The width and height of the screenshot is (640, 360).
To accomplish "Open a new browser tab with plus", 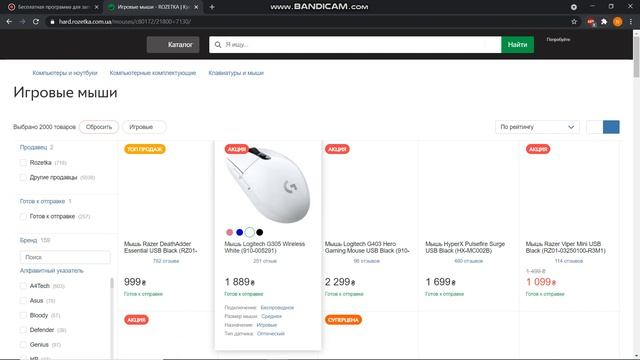I will click(x=212, y=7).
